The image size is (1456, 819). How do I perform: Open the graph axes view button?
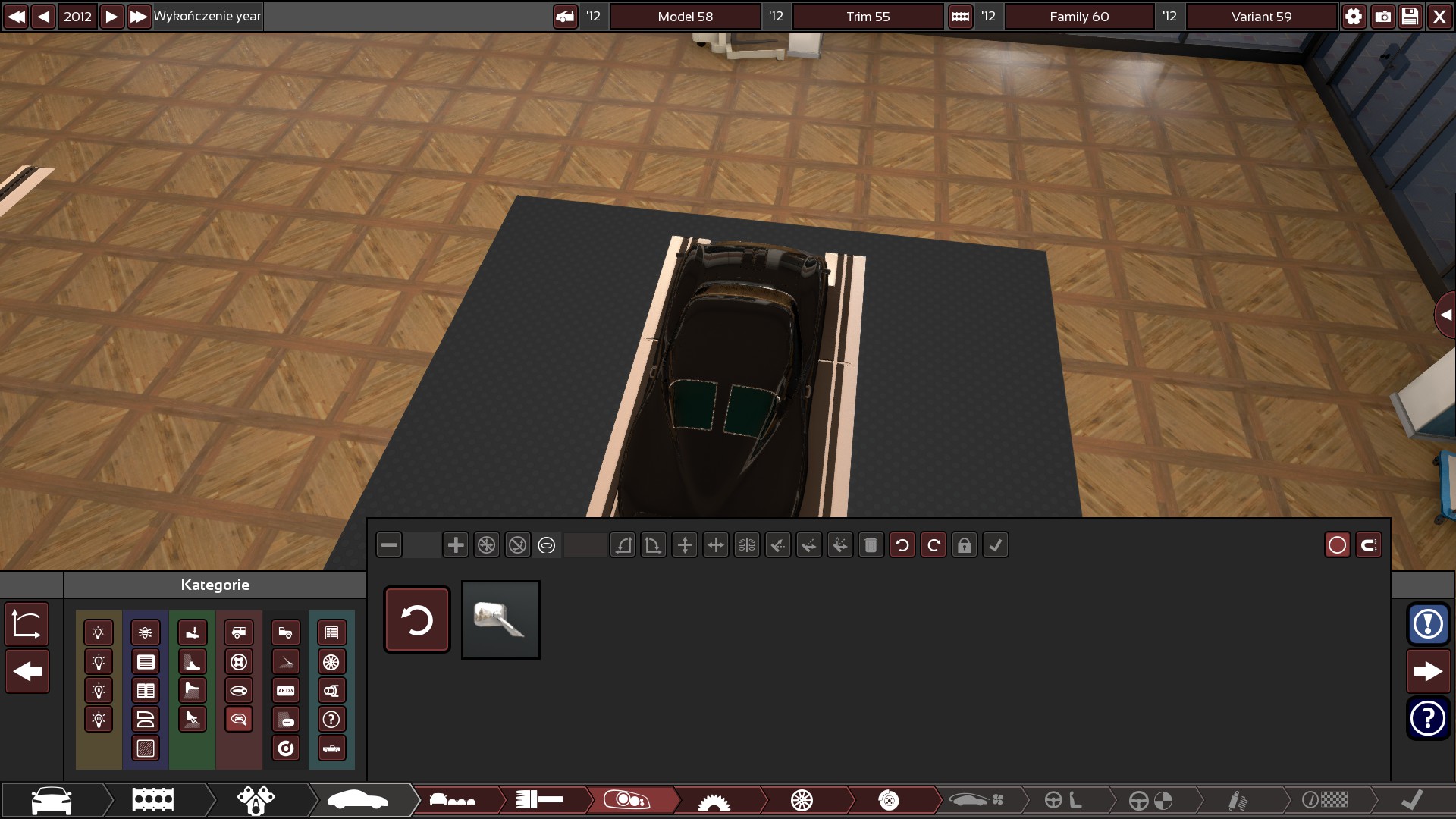tap(27, 624)
